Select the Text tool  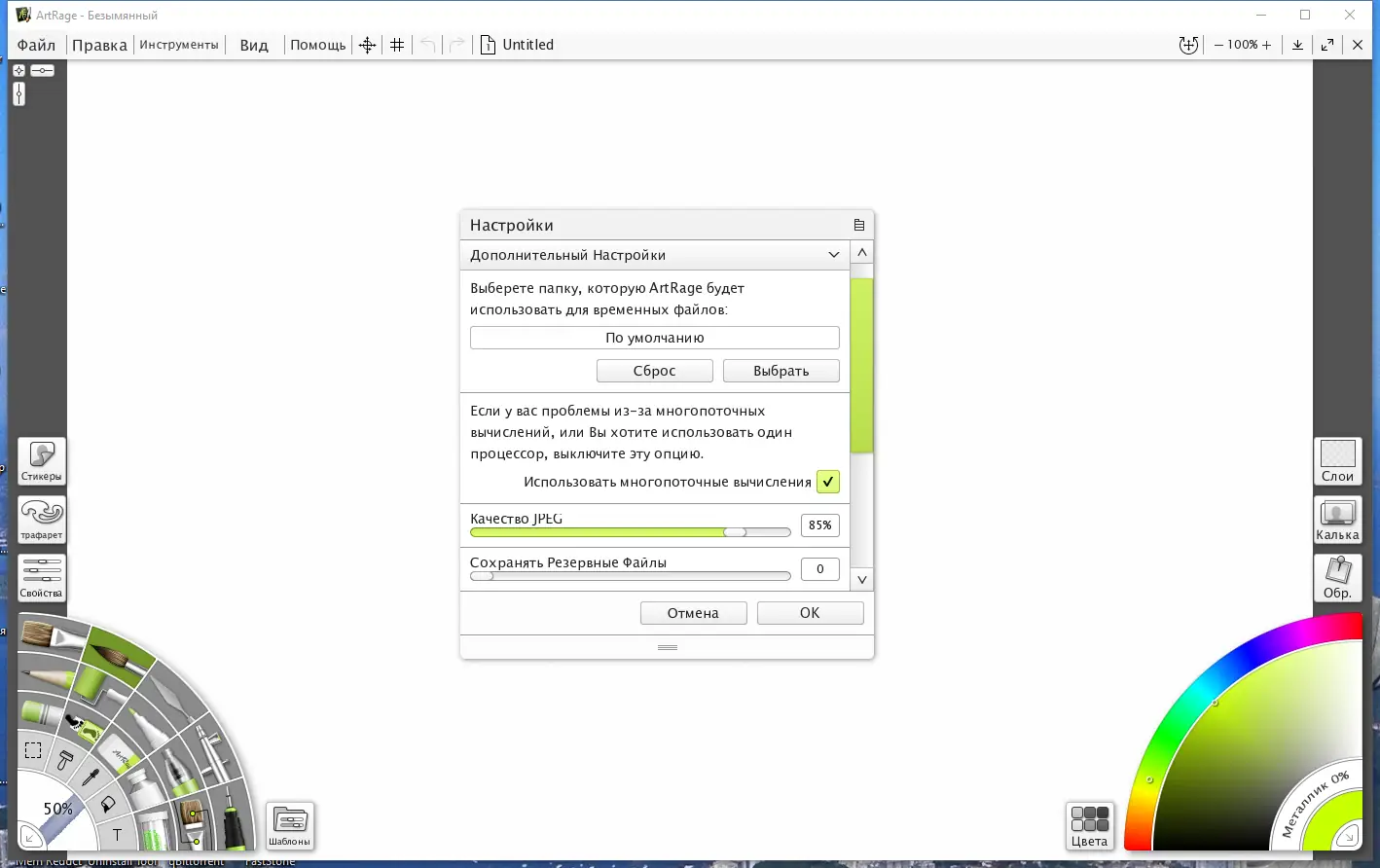click(x=117, y=834)
